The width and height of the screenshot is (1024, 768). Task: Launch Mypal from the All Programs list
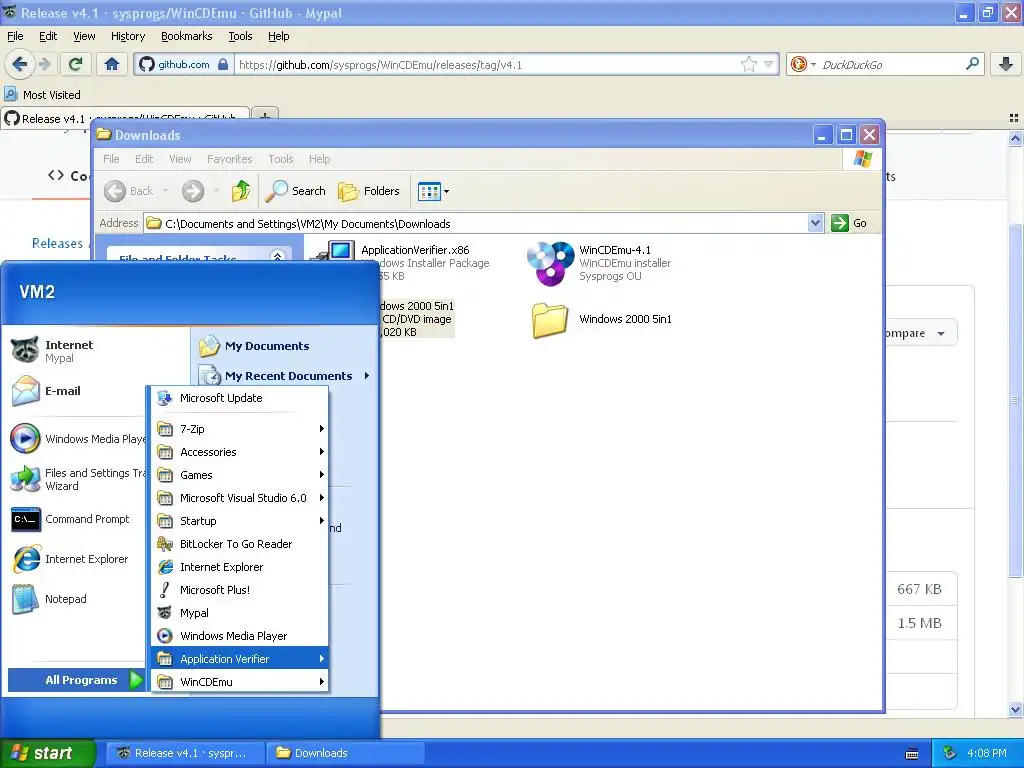[x=239, y=613]
